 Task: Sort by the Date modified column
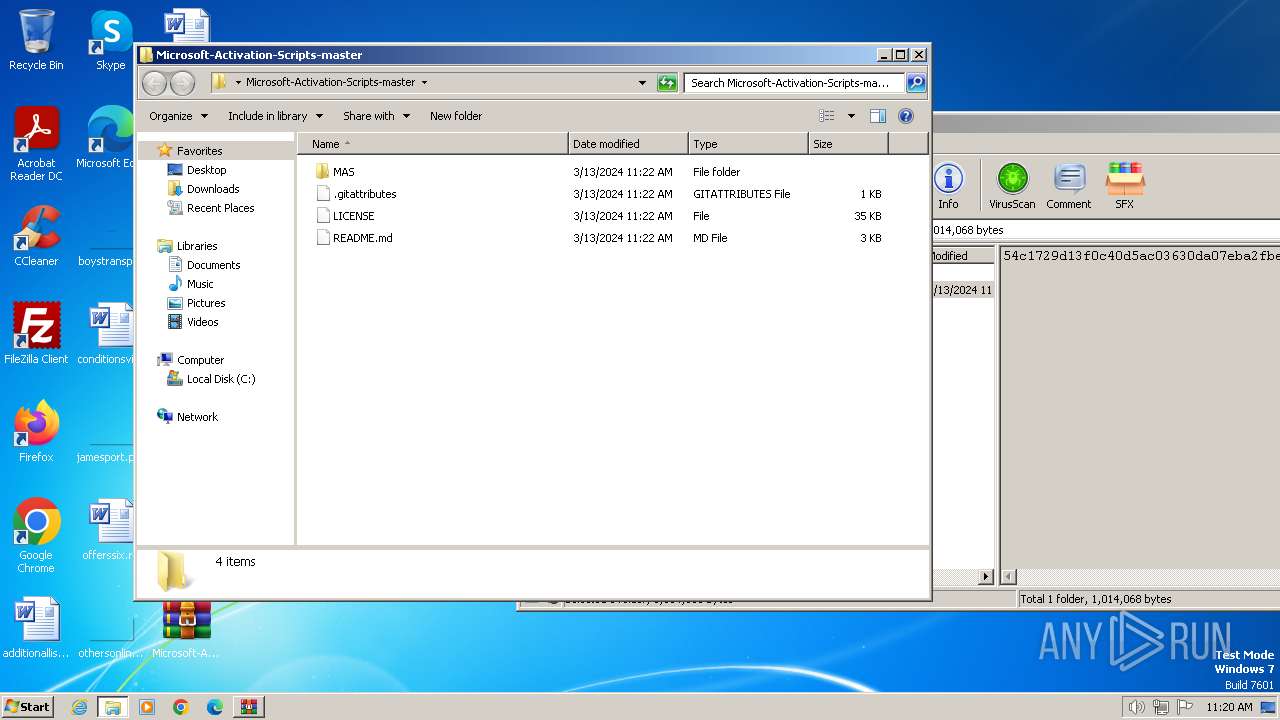coord(628,144)
